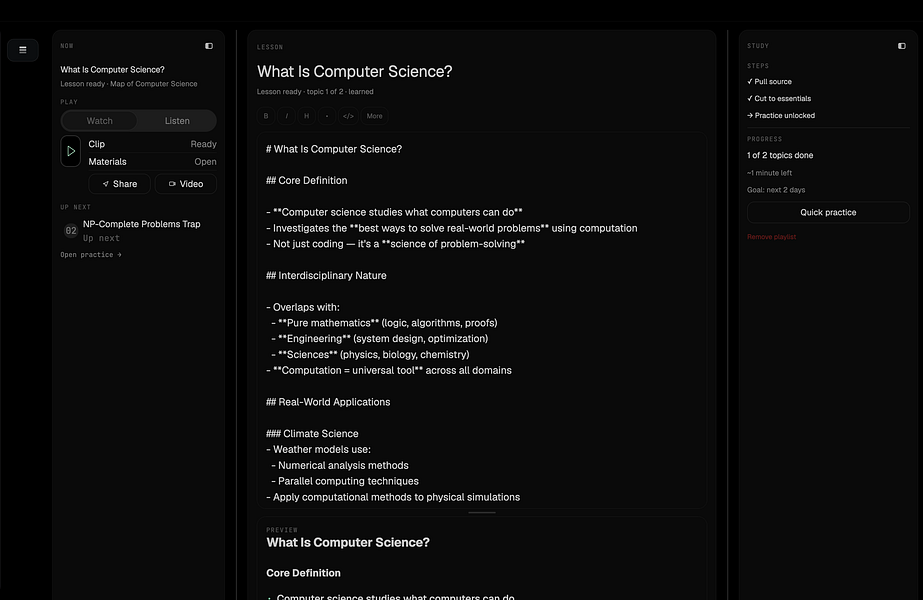Switch to Listen mode

tap(177, 121)
